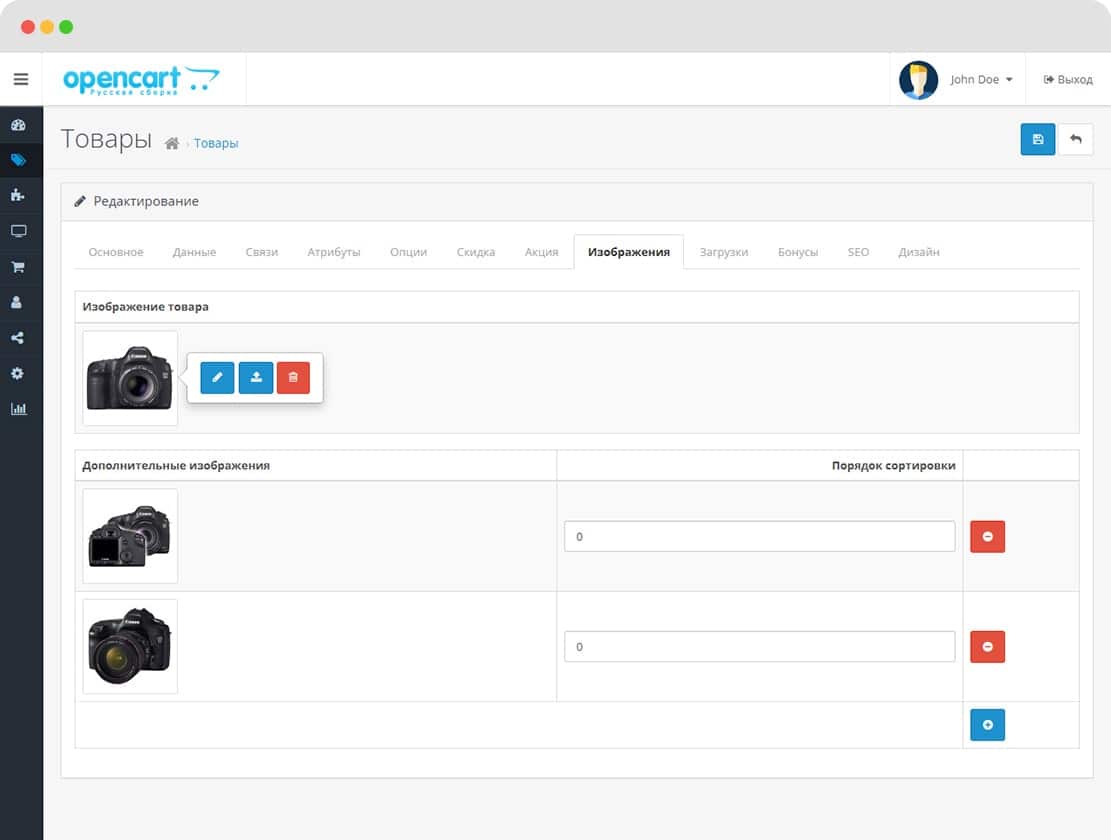Open the customers user sidebar icon

(x=17, y=302)
